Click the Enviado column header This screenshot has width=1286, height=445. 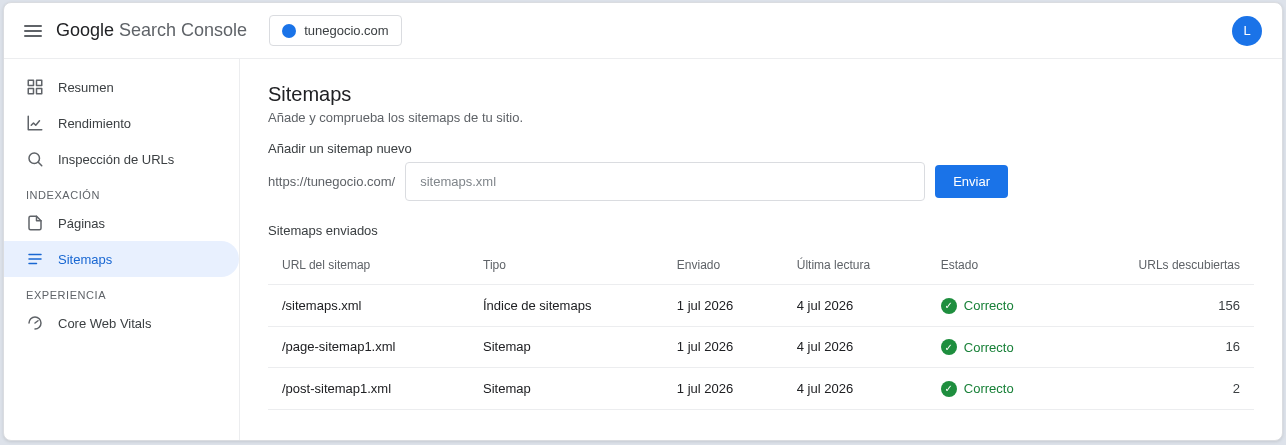[698, 265]
